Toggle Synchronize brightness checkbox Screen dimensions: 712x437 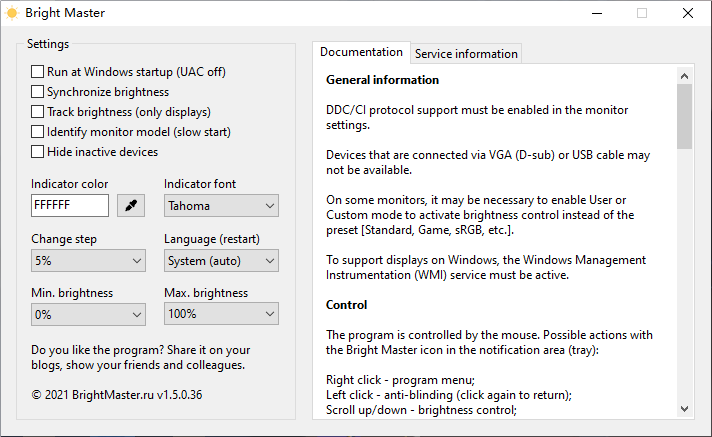[38, 92]
